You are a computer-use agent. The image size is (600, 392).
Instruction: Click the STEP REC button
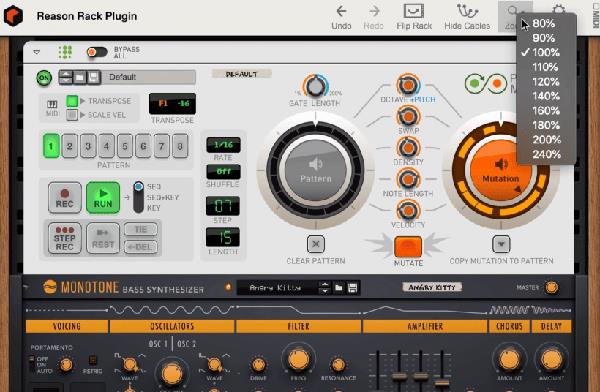tap(65, 238)
